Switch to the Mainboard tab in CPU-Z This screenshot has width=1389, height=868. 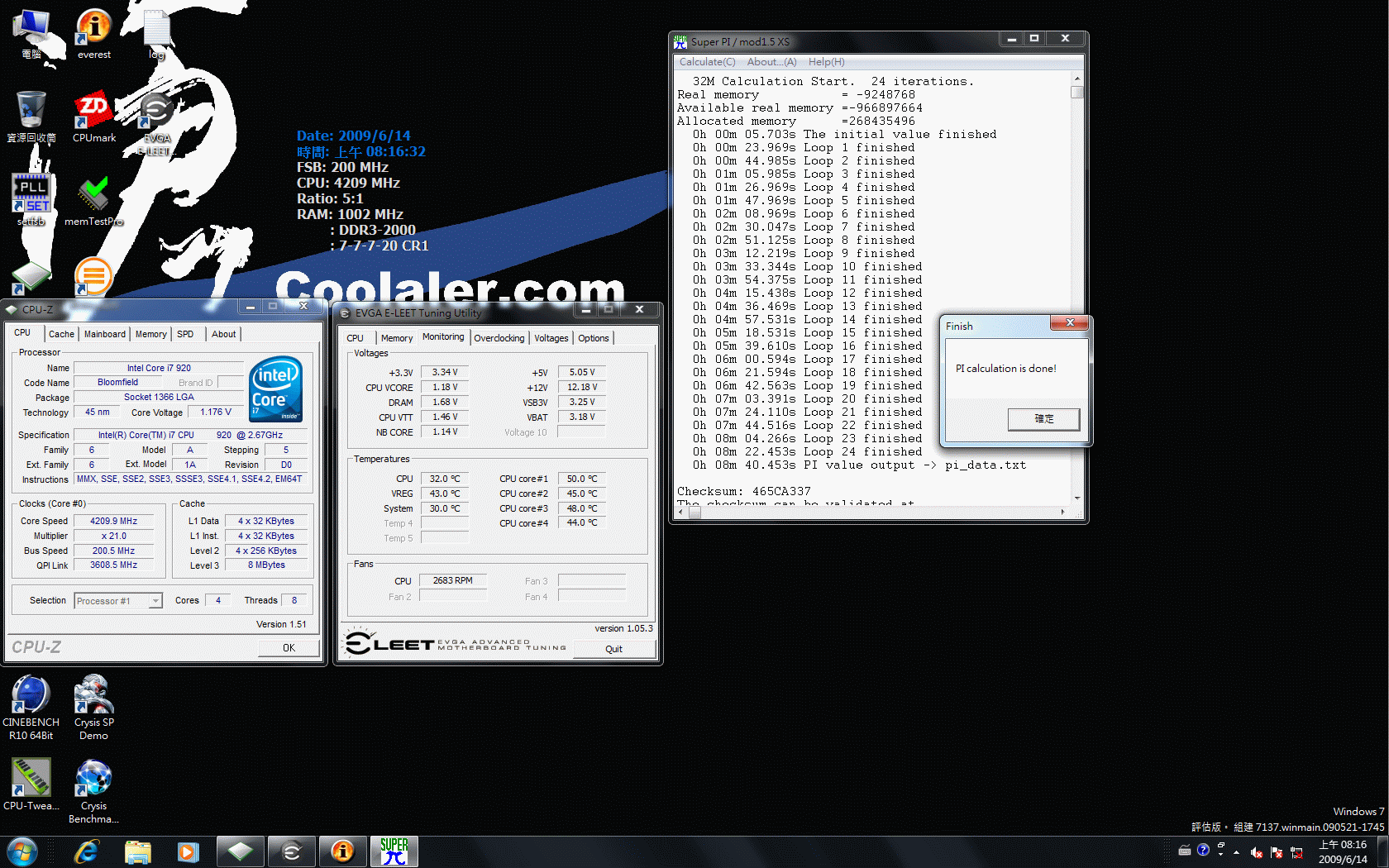(105, 334)
